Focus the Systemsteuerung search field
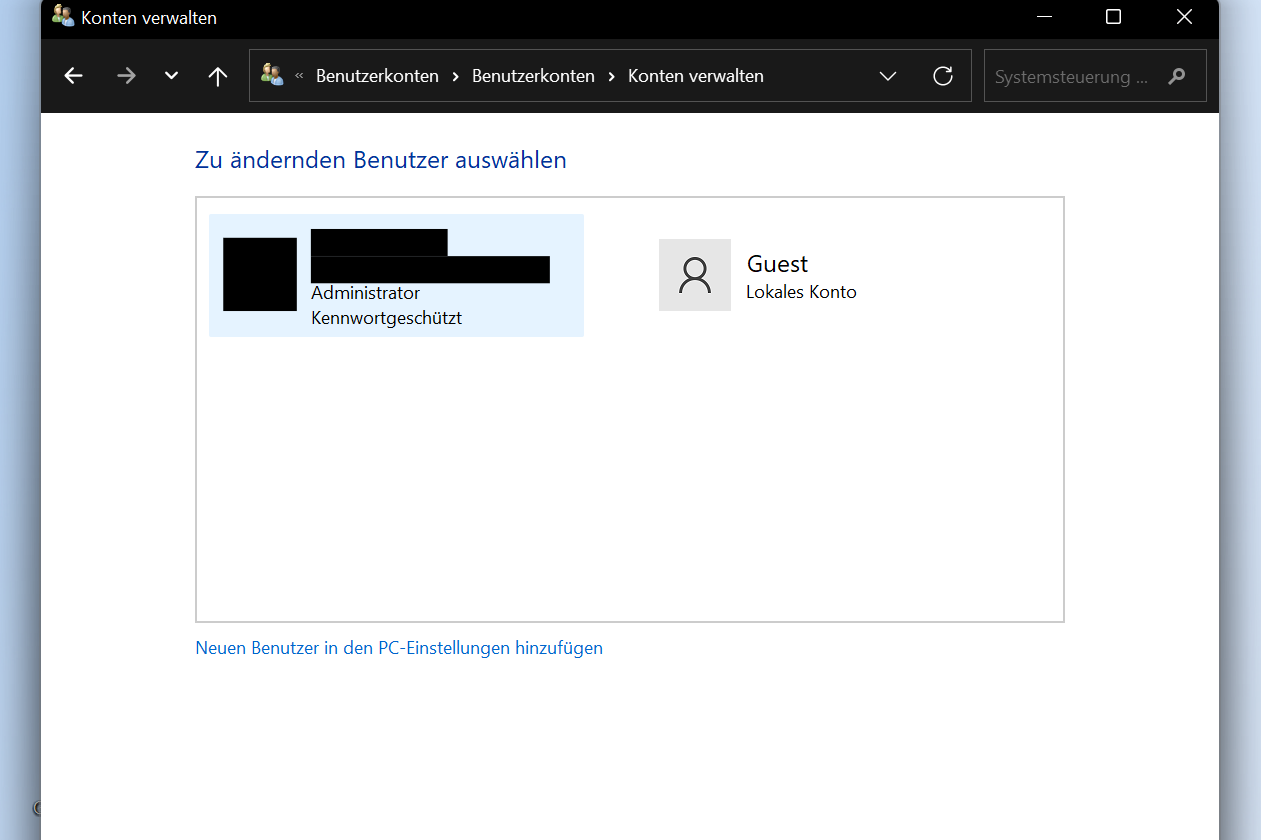This screenshot has width=1261, height=840. [x=1075, y=77]
